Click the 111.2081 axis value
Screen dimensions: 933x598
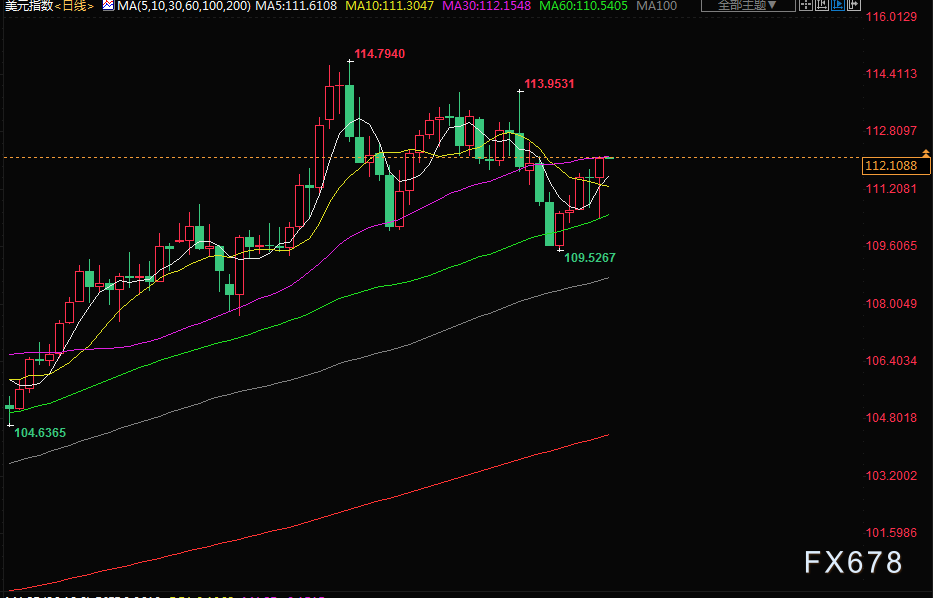(891, 189)
